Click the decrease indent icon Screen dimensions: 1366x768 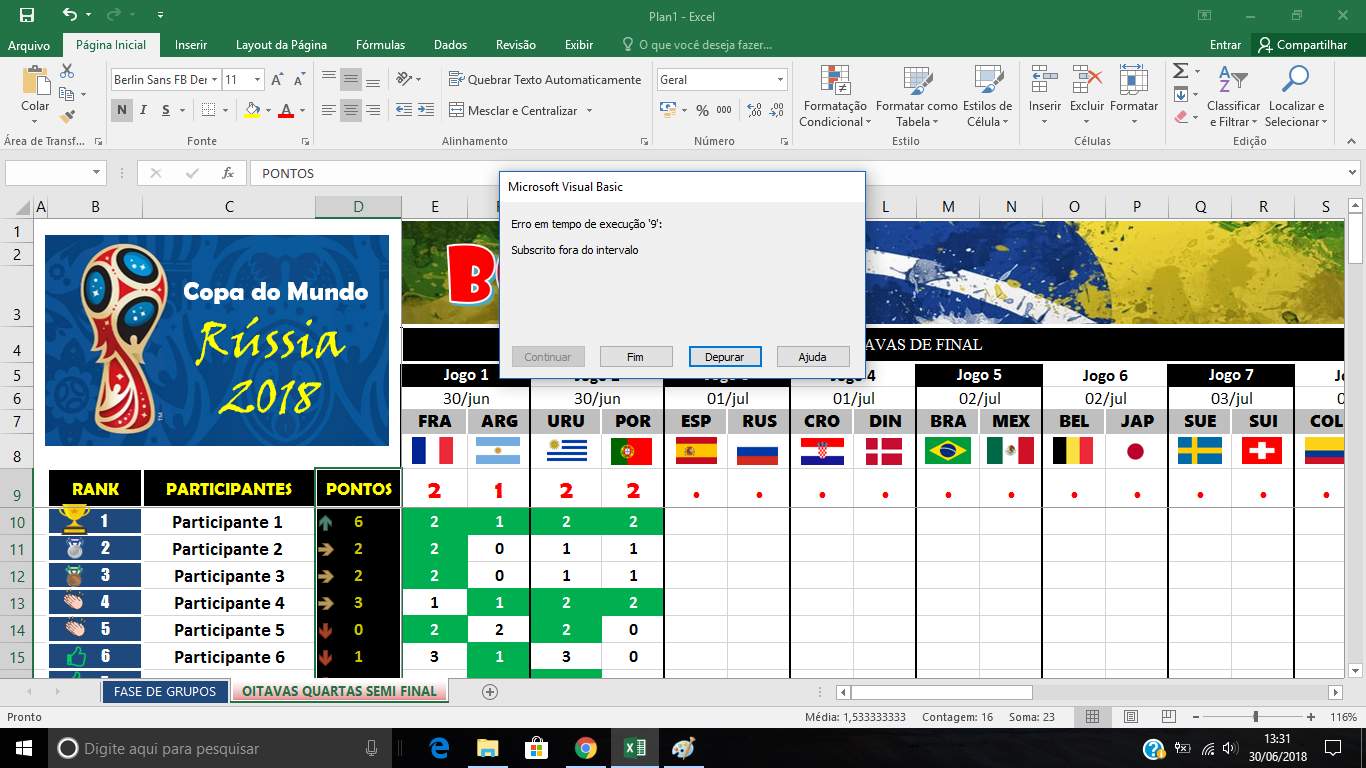point(403,110)
